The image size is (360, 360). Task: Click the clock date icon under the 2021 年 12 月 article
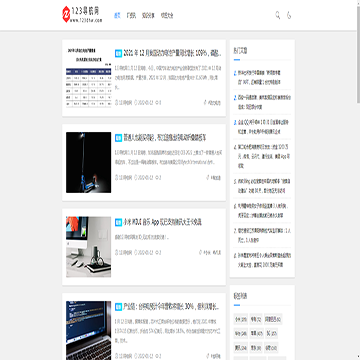click(136, 103)
